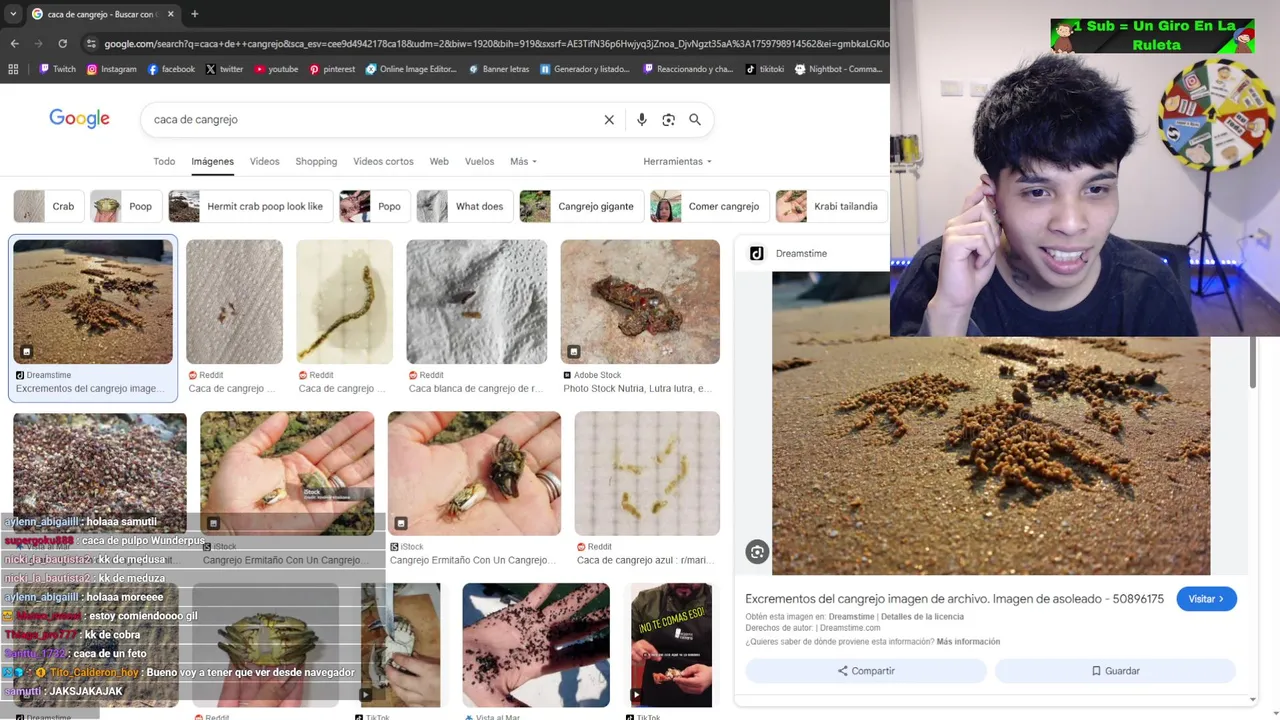The image size is (1280, 720).
Task: Go to the Google logo home
Action: 79,119
